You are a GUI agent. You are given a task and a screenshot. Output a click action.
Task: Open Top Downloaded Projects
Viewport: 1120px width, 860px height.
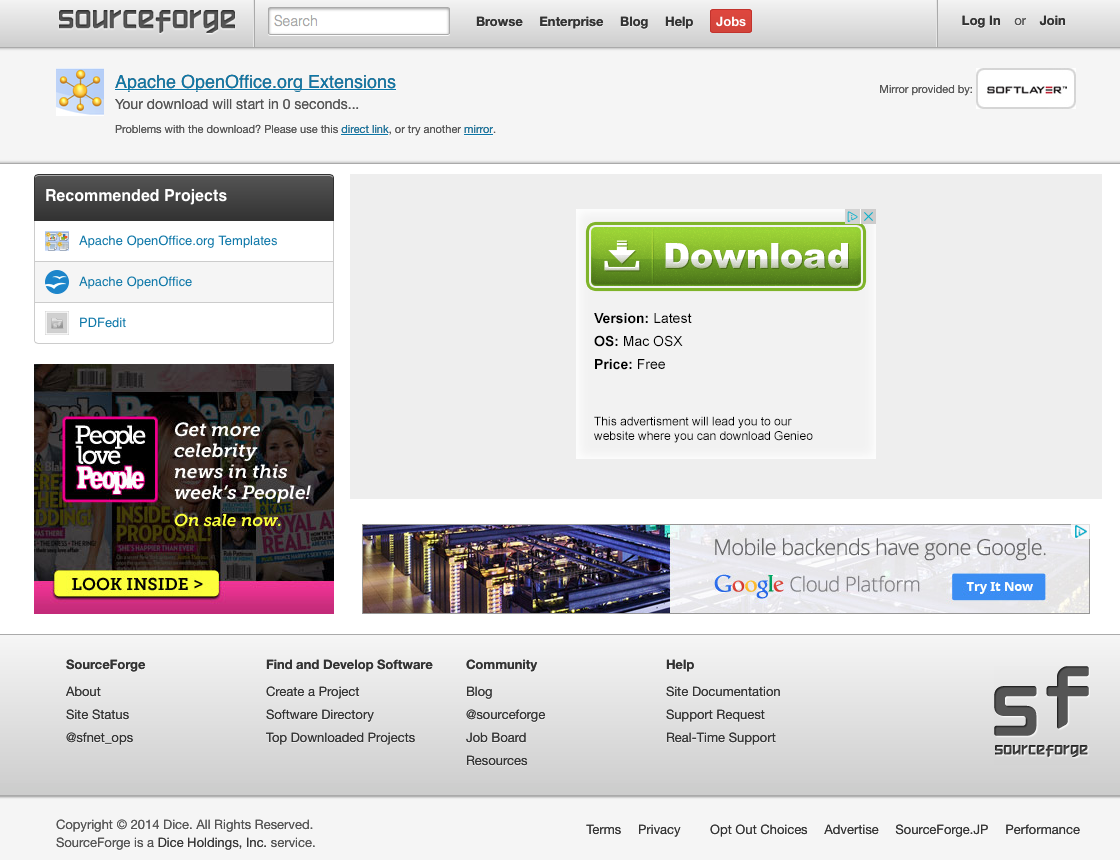click(340, 737)
